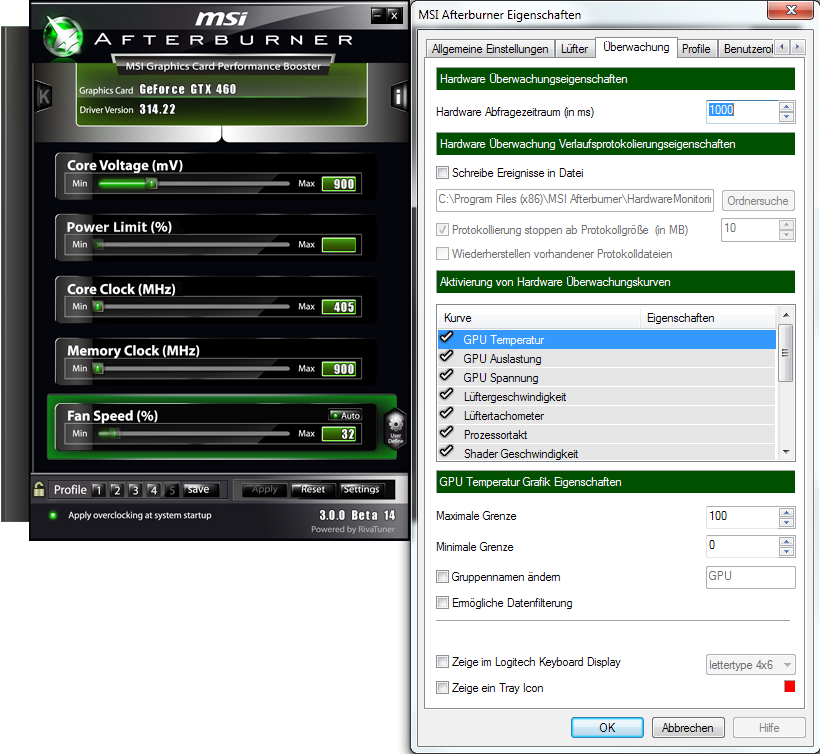Viewport: 820px width, 754px height.
Task: Click the Memory Clock slider handle
Action: [x=98, y=368]
